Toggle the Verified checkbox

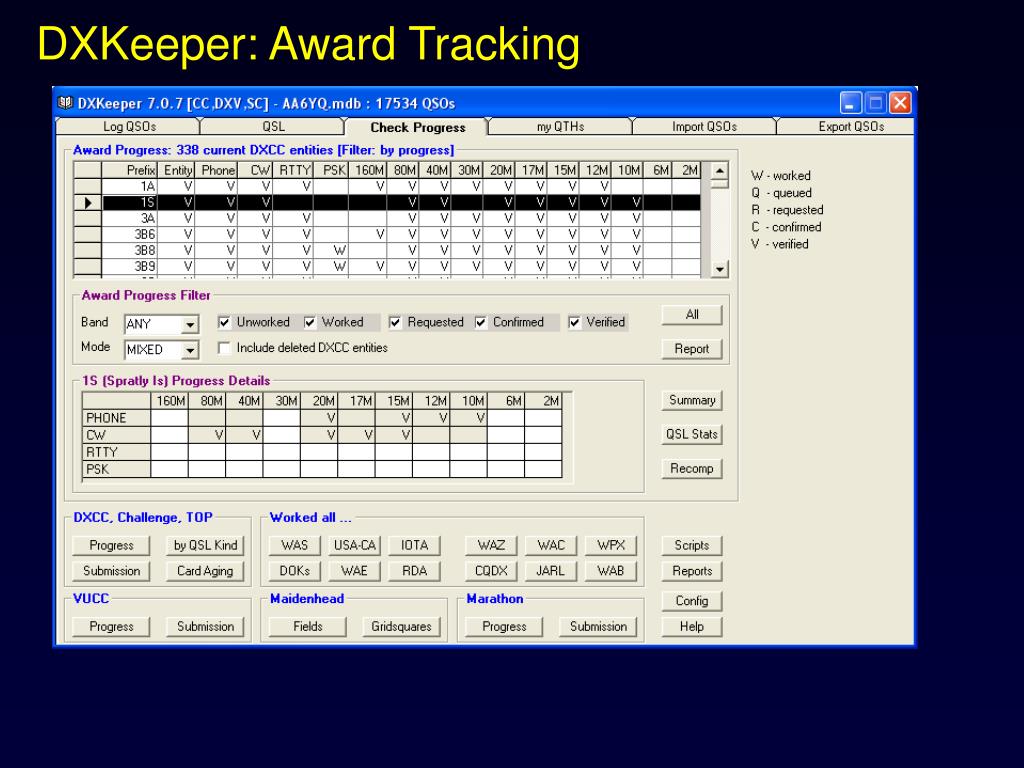[575, 322]
